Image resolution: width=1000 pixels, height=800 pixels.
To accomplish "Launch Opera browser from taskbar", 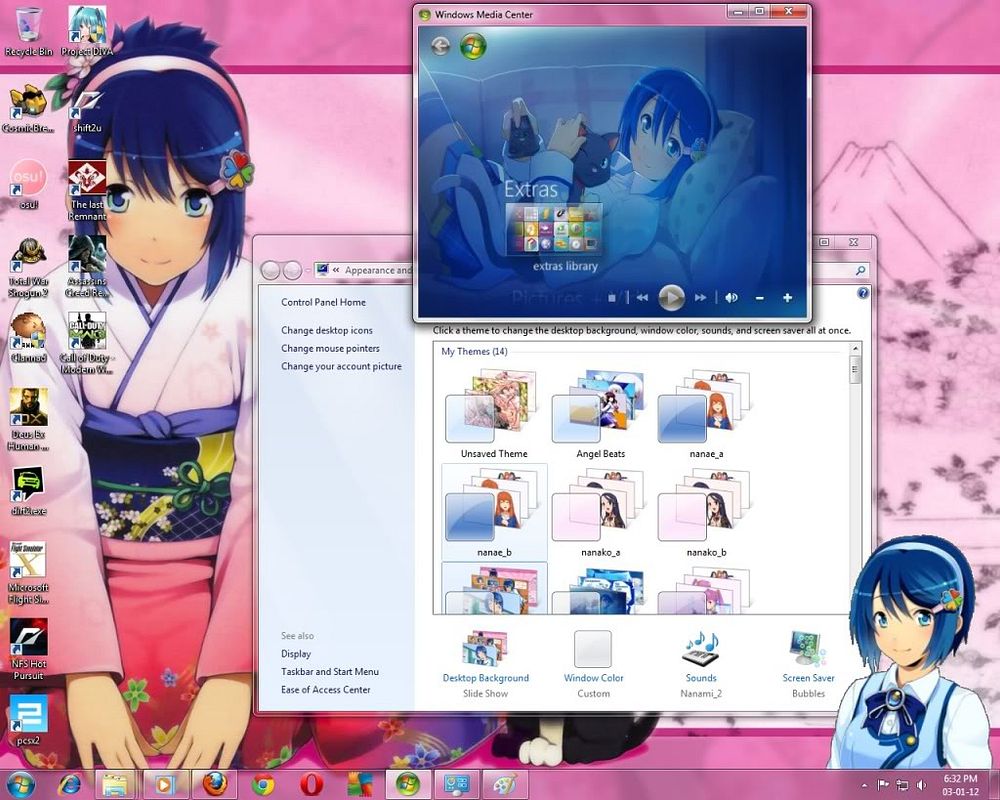I will coord(311,784).
